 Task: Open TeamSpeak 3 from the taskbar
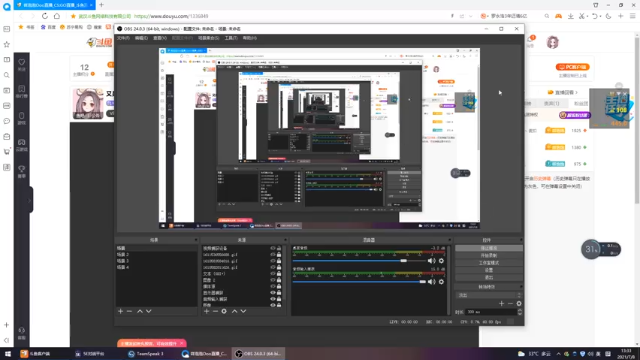click(146, 354)
